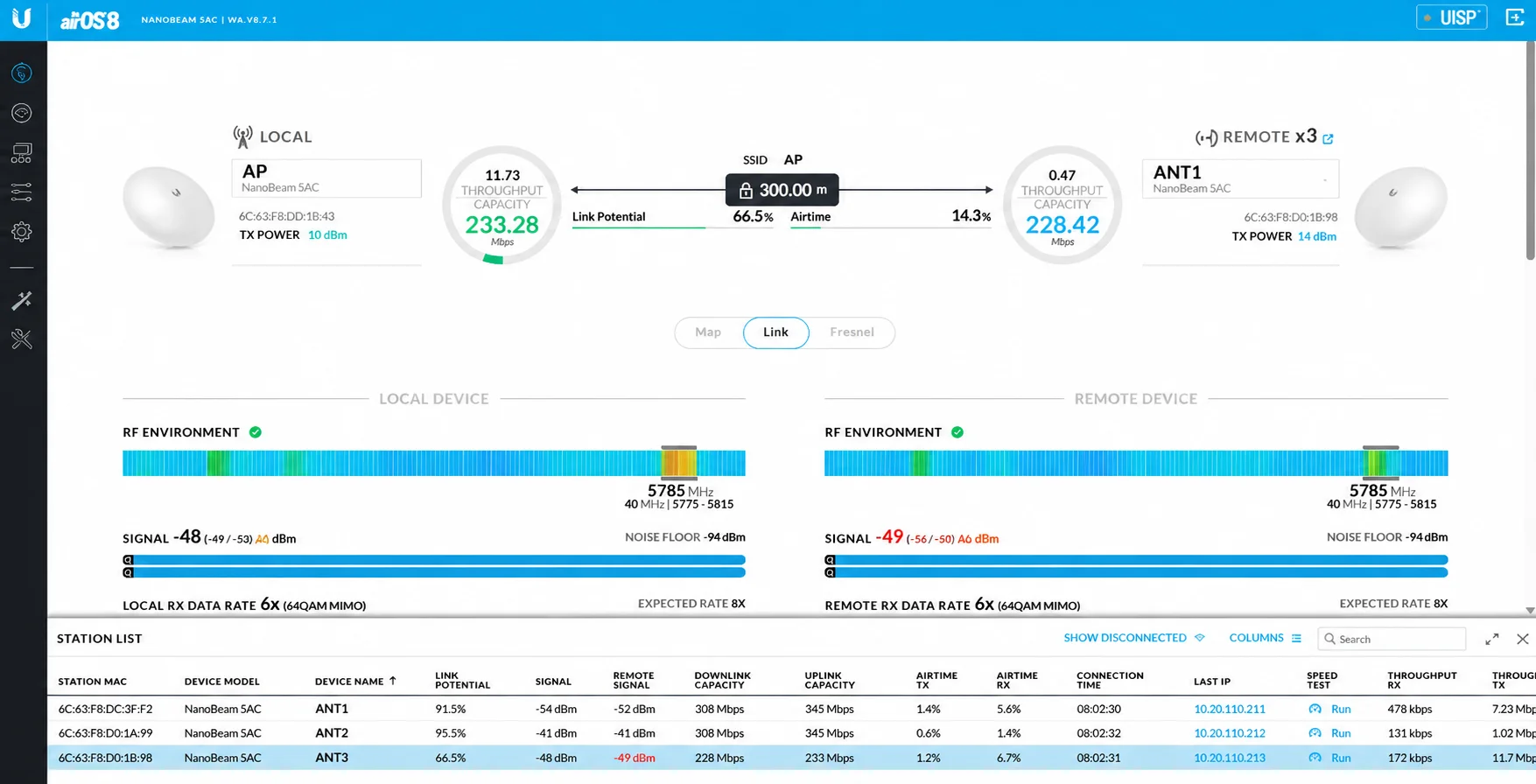
Task: Switch to the Map tab
Action: [x=708, y=332]
